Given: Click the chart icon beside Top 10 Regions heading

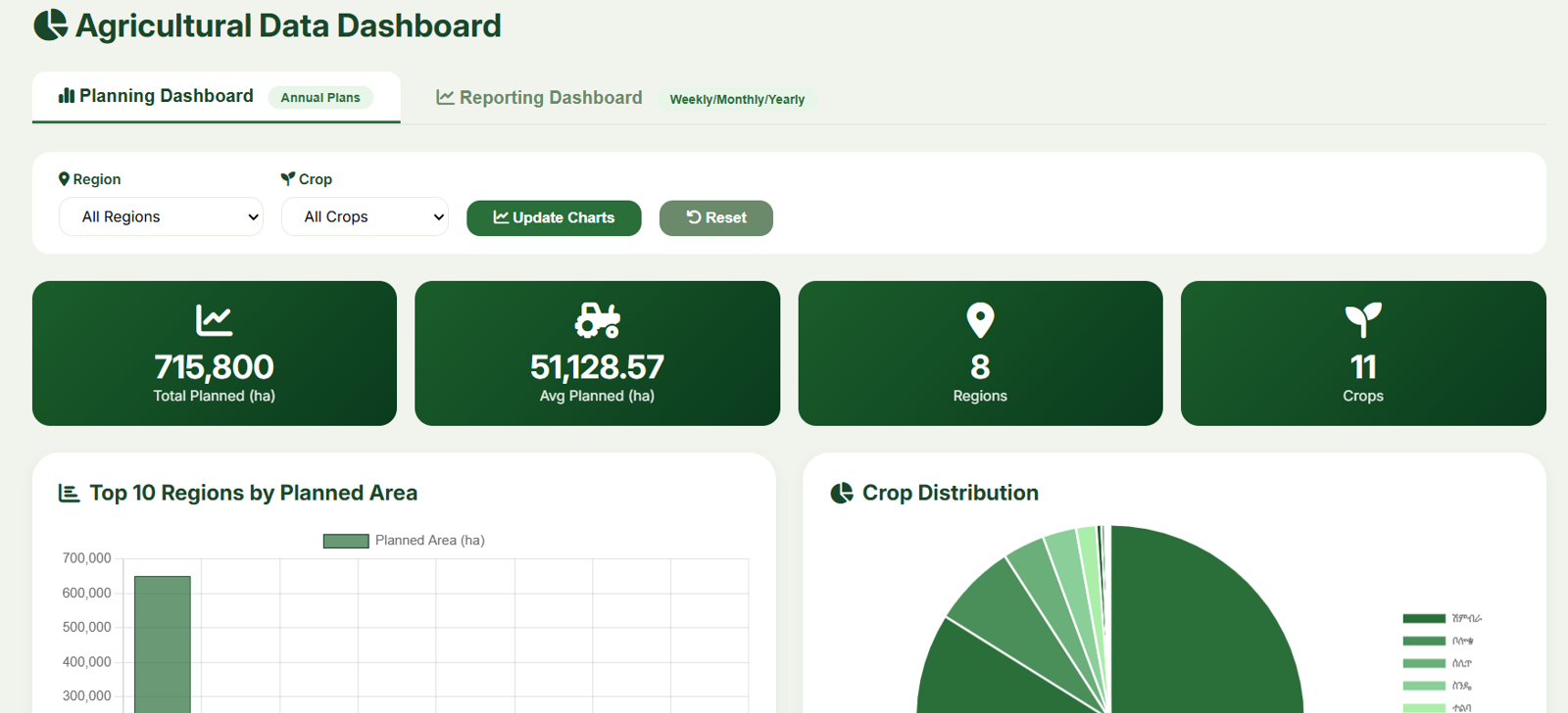Looking at the screenshot, I should [69, 493].
